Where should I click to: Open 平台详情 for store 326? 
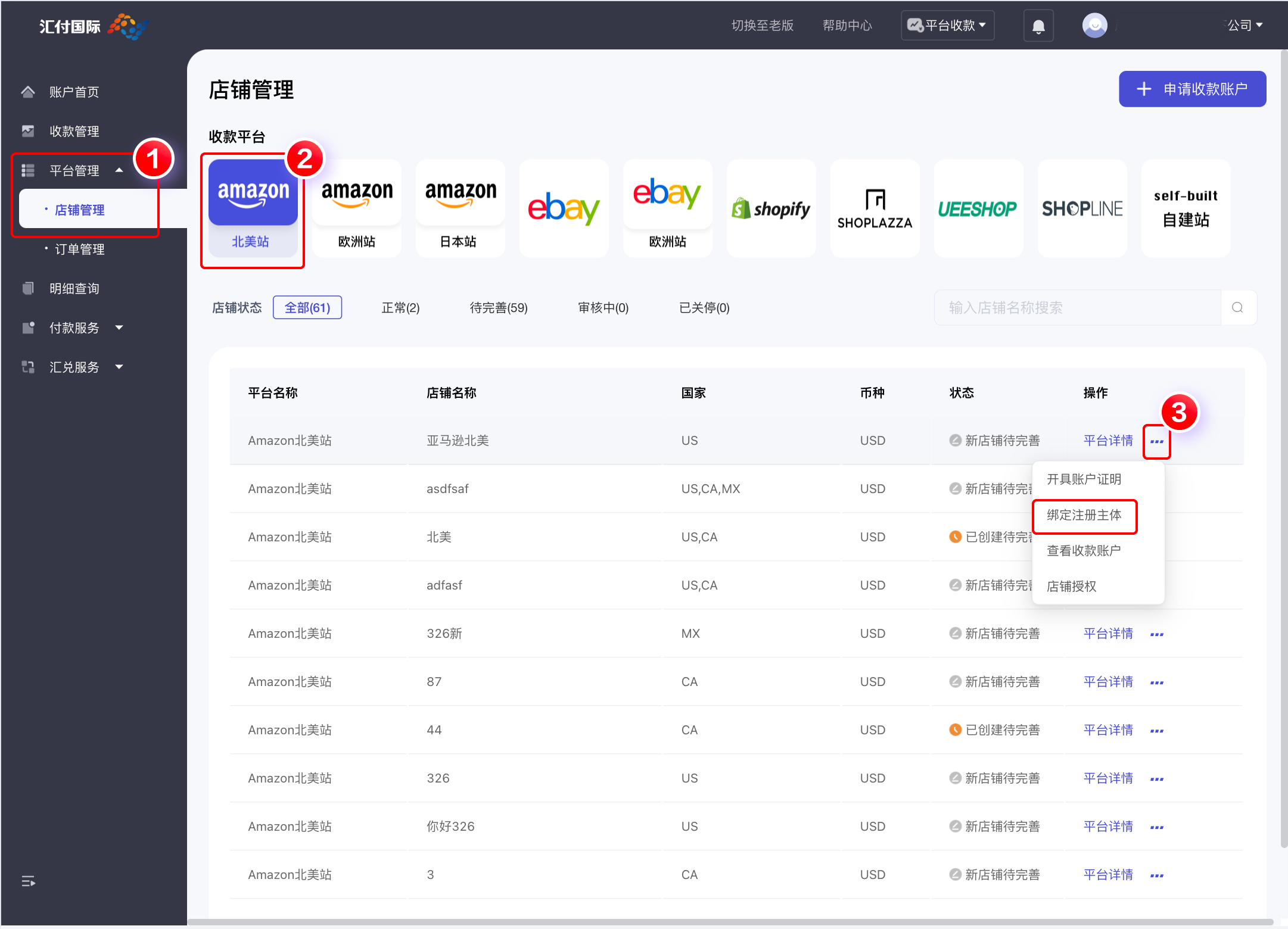1108,778
